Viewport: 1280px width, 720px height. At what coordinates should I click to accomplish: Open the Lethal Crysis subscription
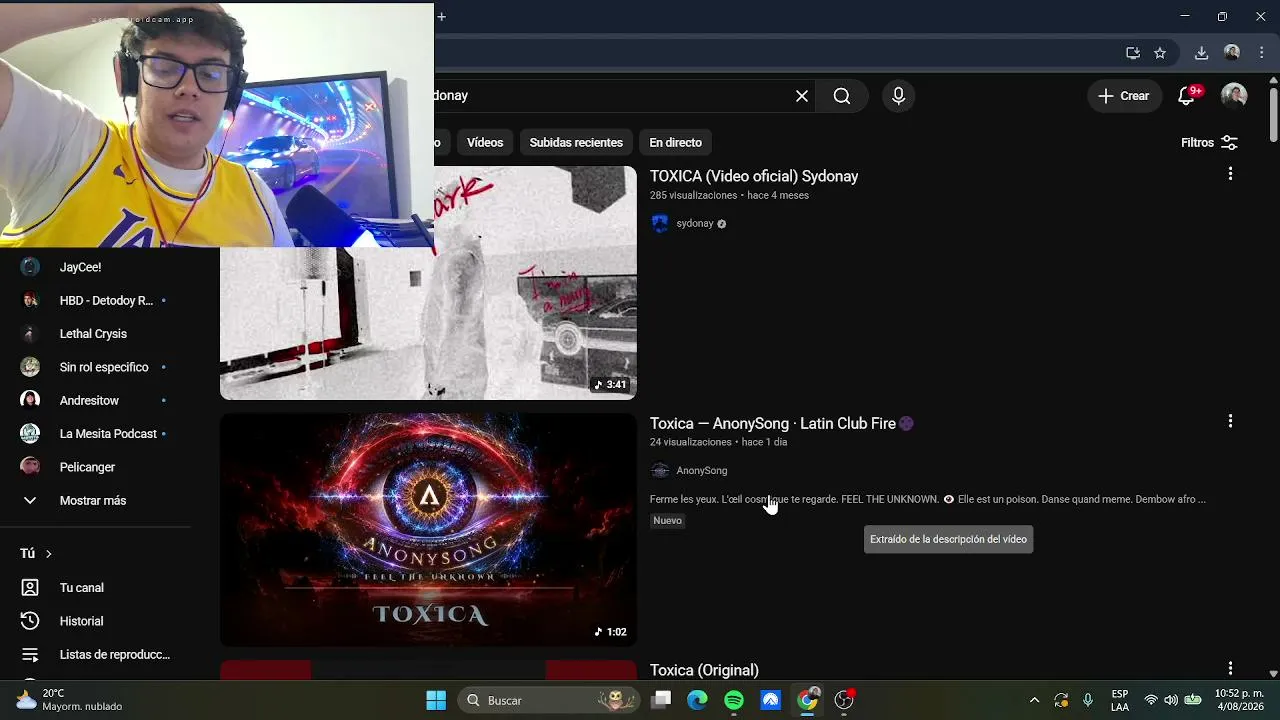(x=95, y=334)
